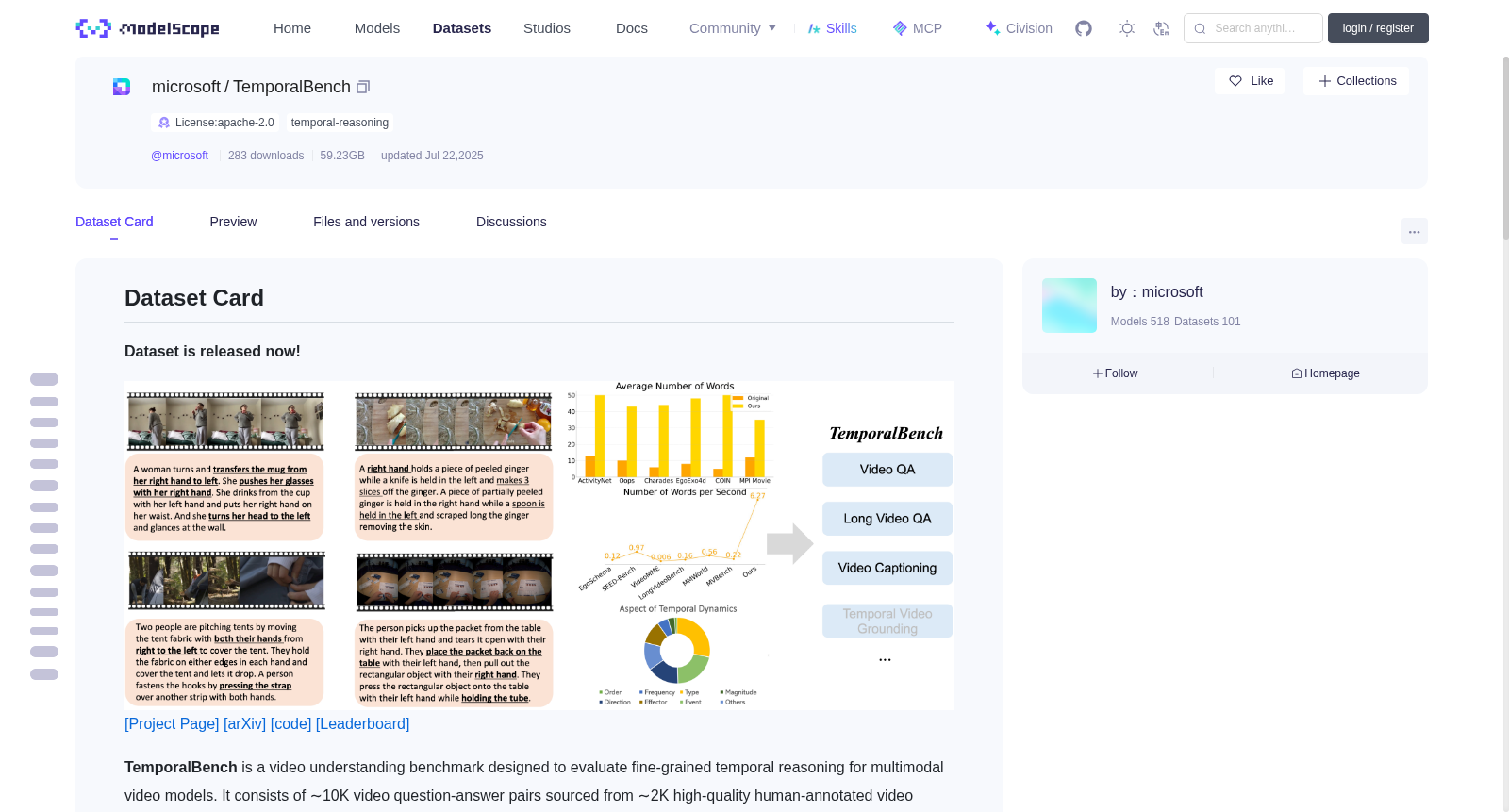Click the '59.23GB' size text

pos(342,156)
